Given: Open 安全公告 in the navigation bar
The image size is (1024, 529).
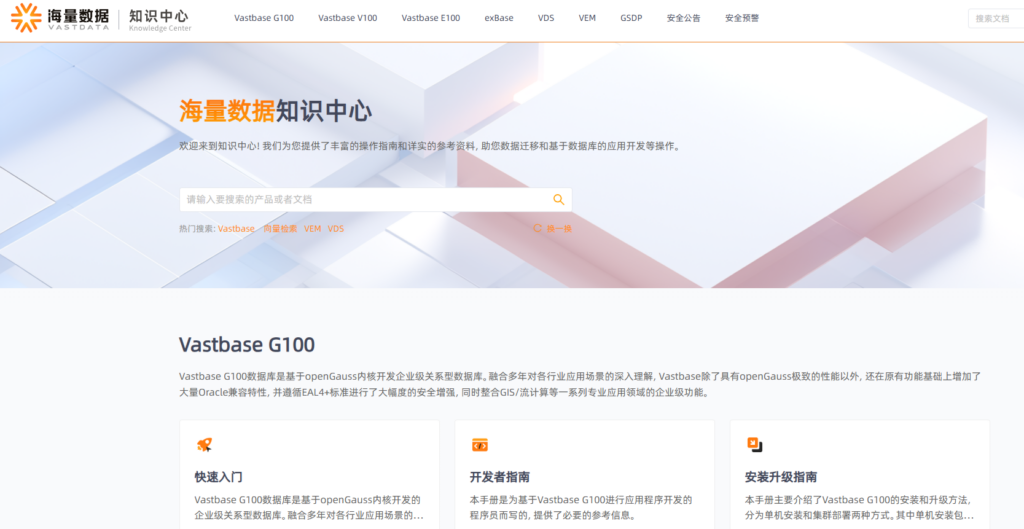Looking at the screenshot, I should point(684,18).
